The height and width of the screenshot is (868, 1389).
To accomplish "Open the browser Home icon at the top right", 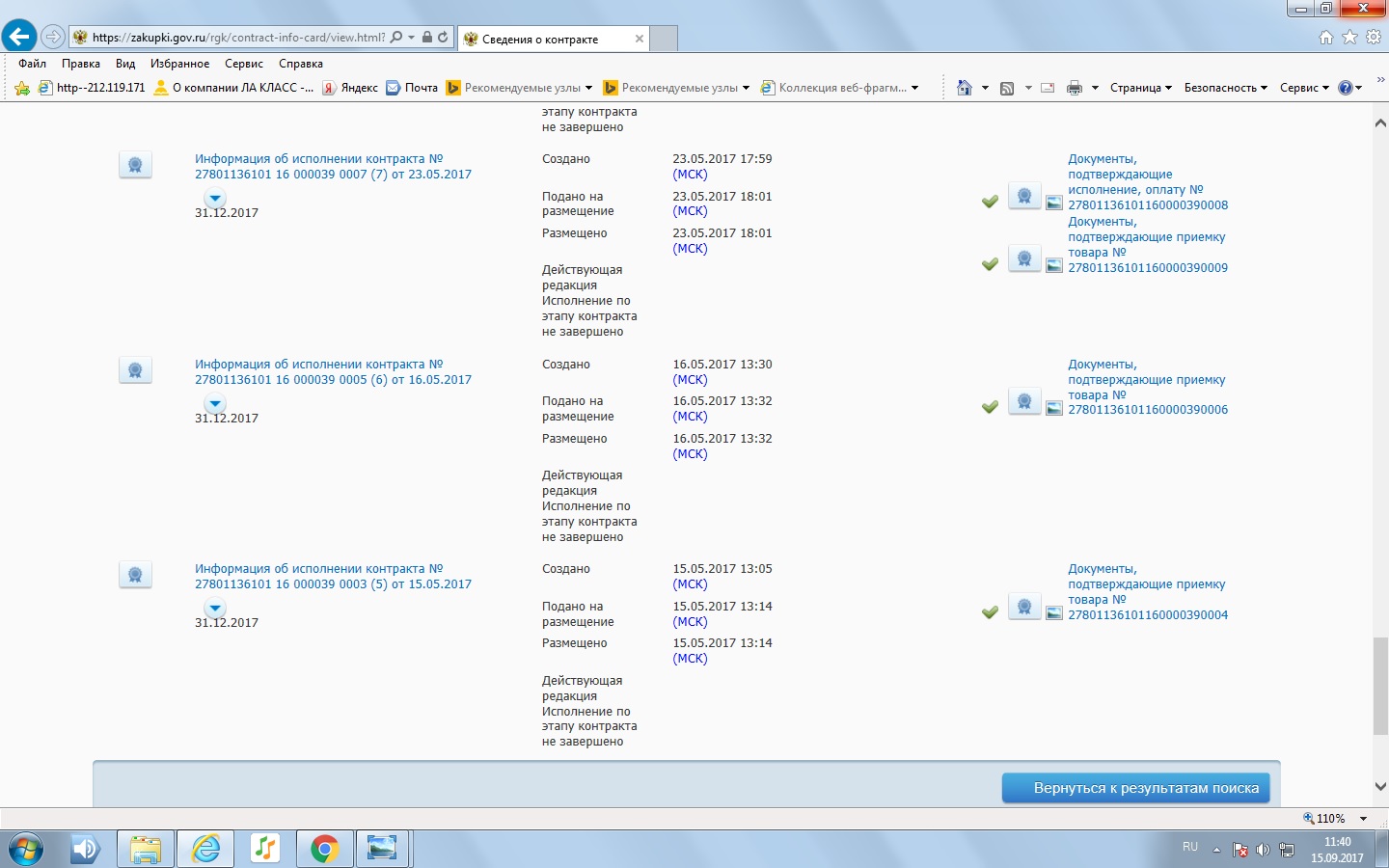I will [1326, 37].
